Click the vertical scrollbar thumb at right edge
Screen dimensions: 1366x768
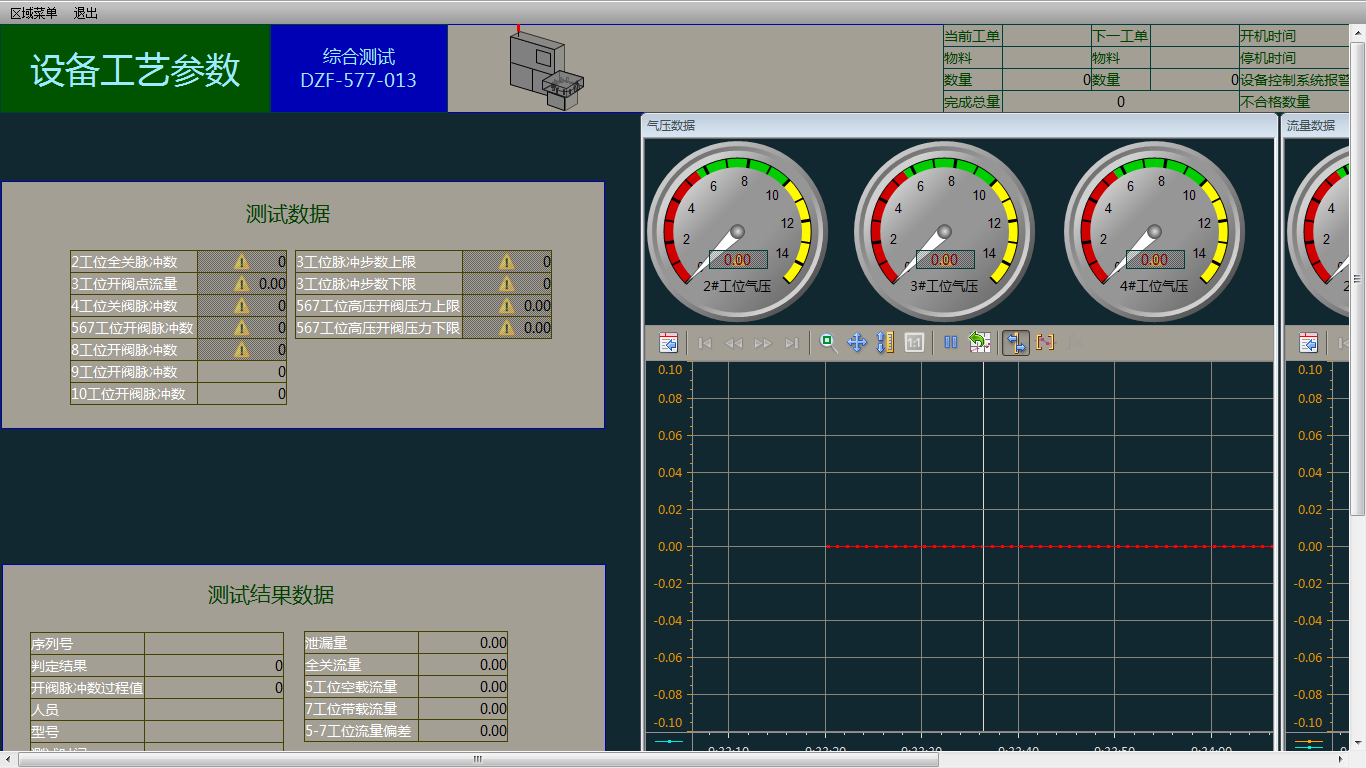click(1358, 278)
